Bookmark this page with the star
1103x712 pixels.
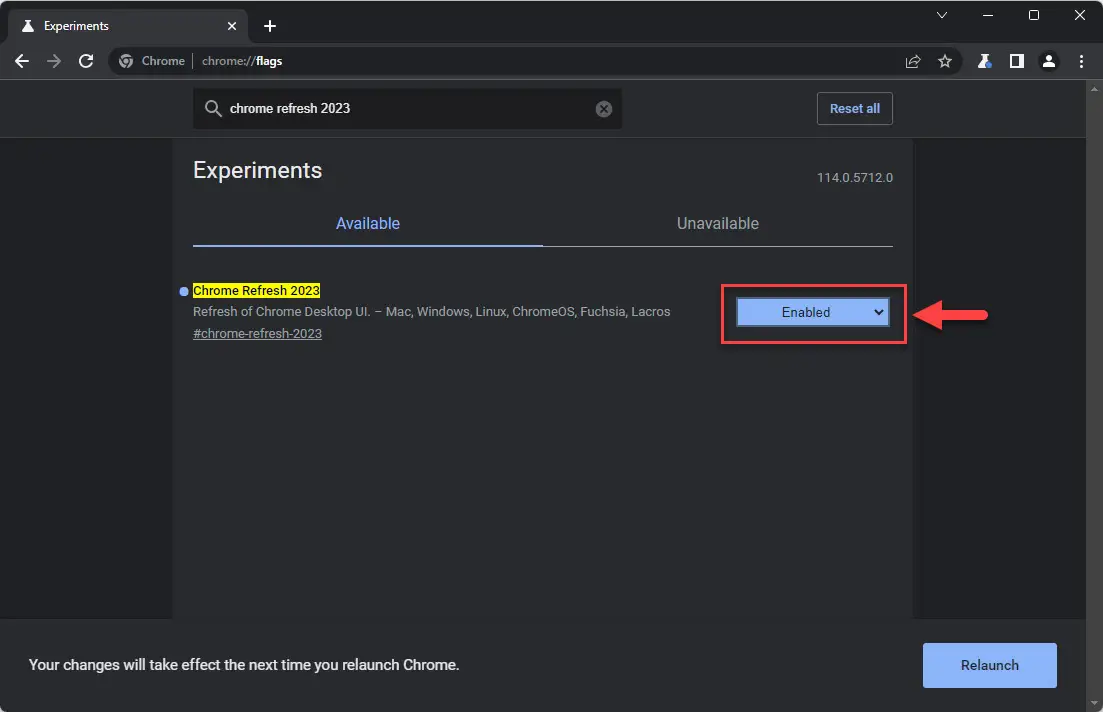click(x=945, y=61)
